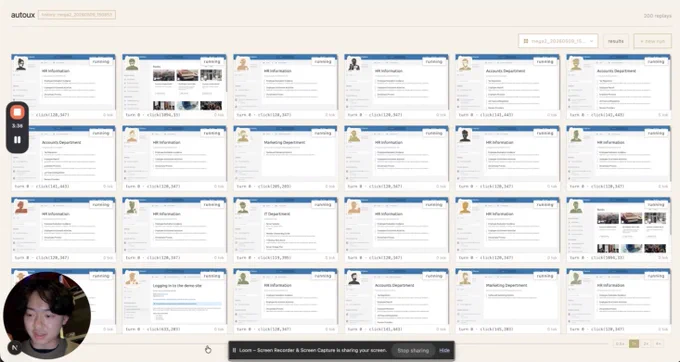The width and height of the screenshot is (680, 362).
Task: Click the running badge on IT Department tile
Action: pyautogui.click(x=323, y=205)
